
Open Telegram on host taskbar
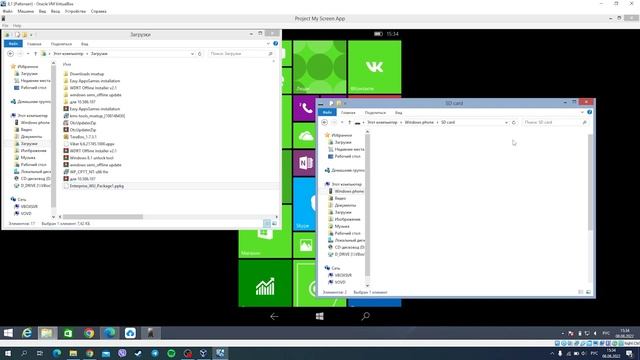click(x=155, y=353)
